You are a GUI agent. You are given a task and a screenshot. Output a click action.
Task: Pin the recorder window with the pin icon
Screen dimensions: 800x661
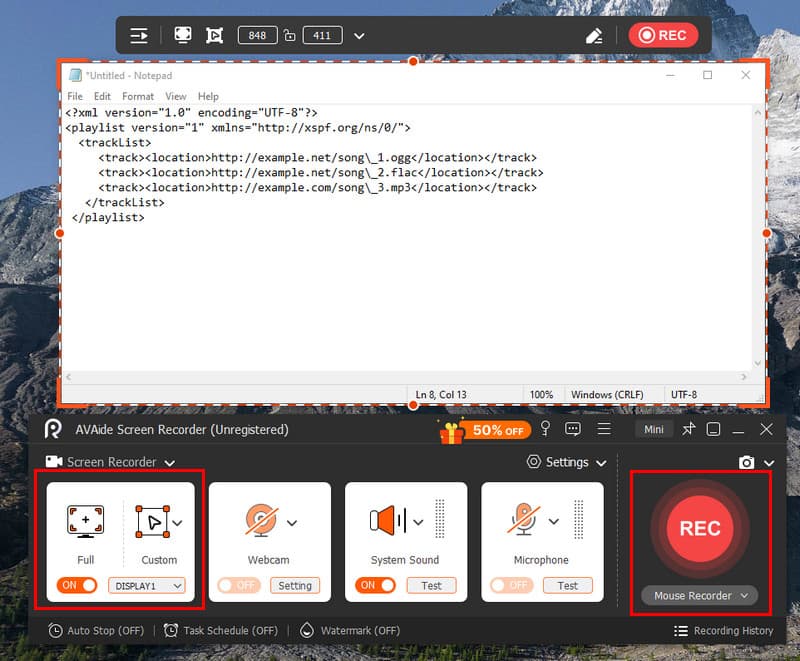point(688,429)
